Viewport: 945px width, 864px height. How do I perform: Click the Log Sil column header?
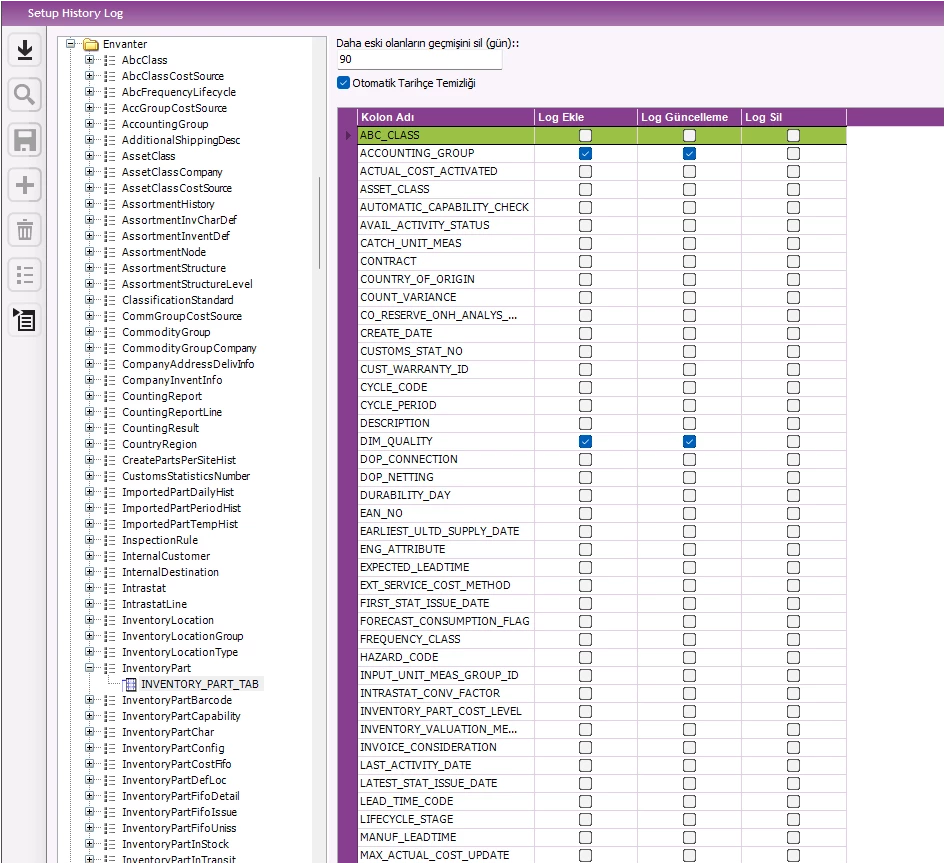tap(794, 117)
